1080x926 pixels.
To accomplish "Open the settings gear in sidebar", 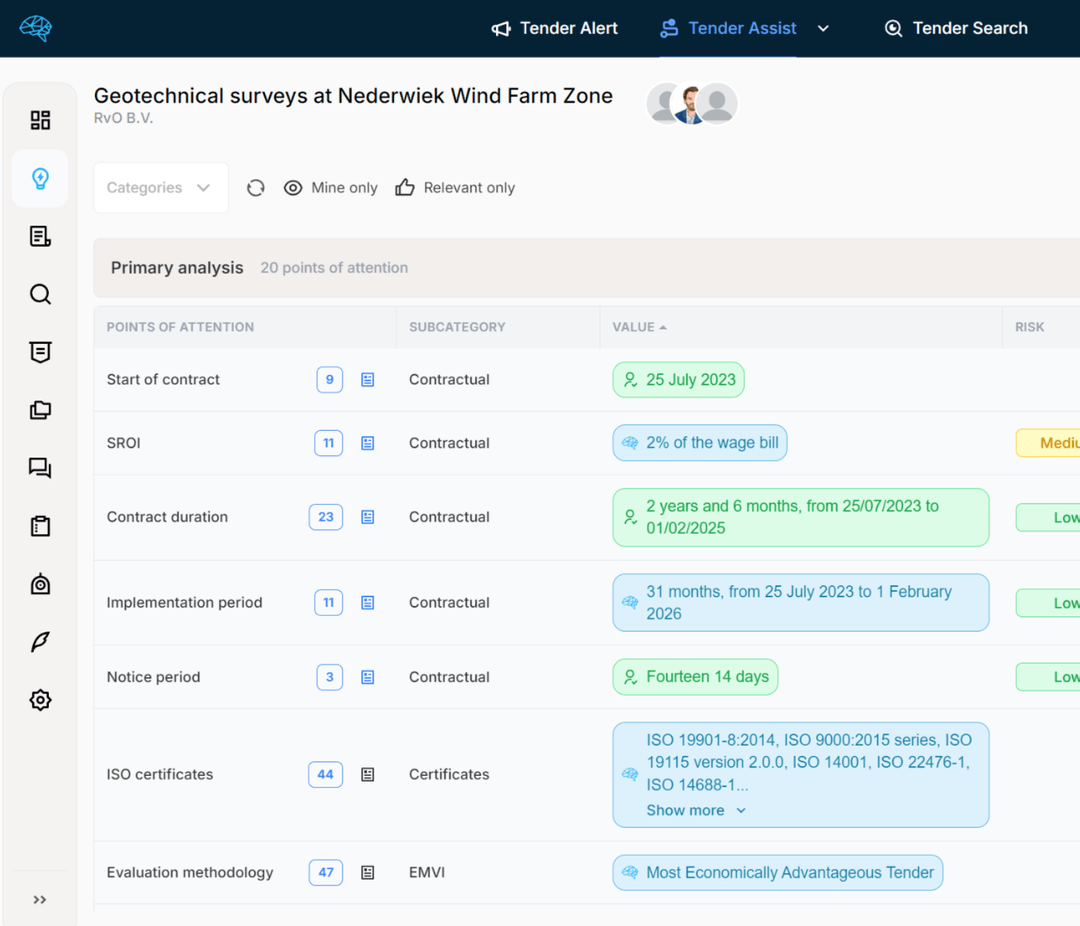I will click(x=40, y=700).
